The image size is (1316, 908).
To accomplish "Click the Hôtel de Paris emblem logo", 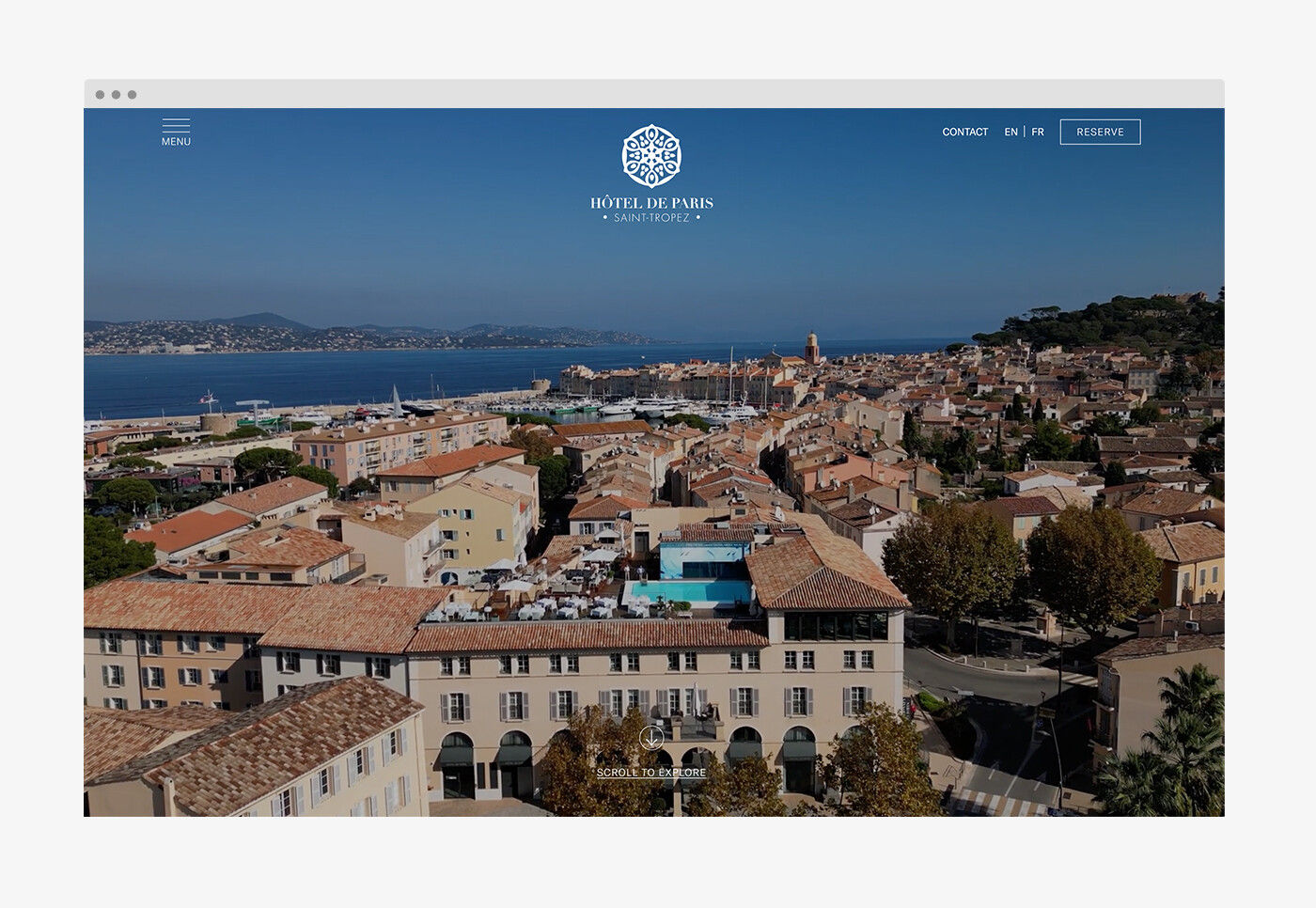I will tap(651, 156).
